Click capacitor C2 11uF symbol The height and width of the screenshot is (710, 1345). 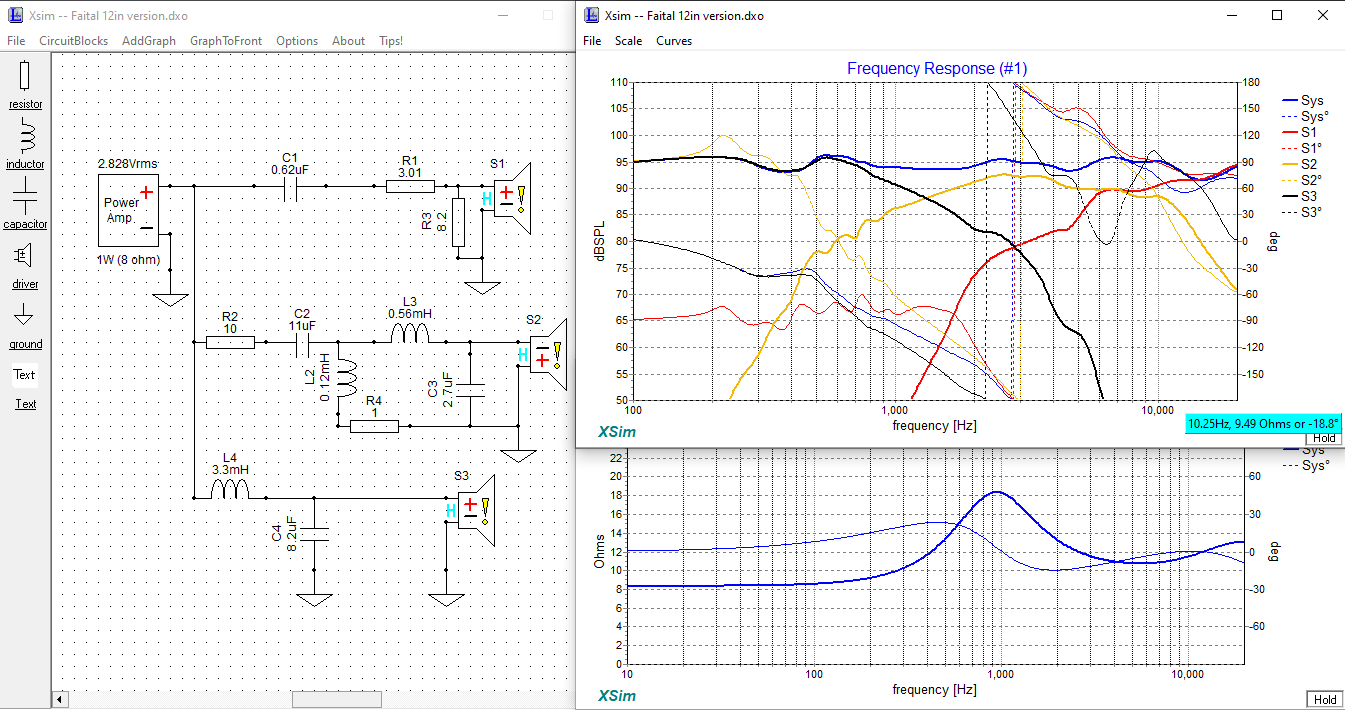[x=302, y=342]
